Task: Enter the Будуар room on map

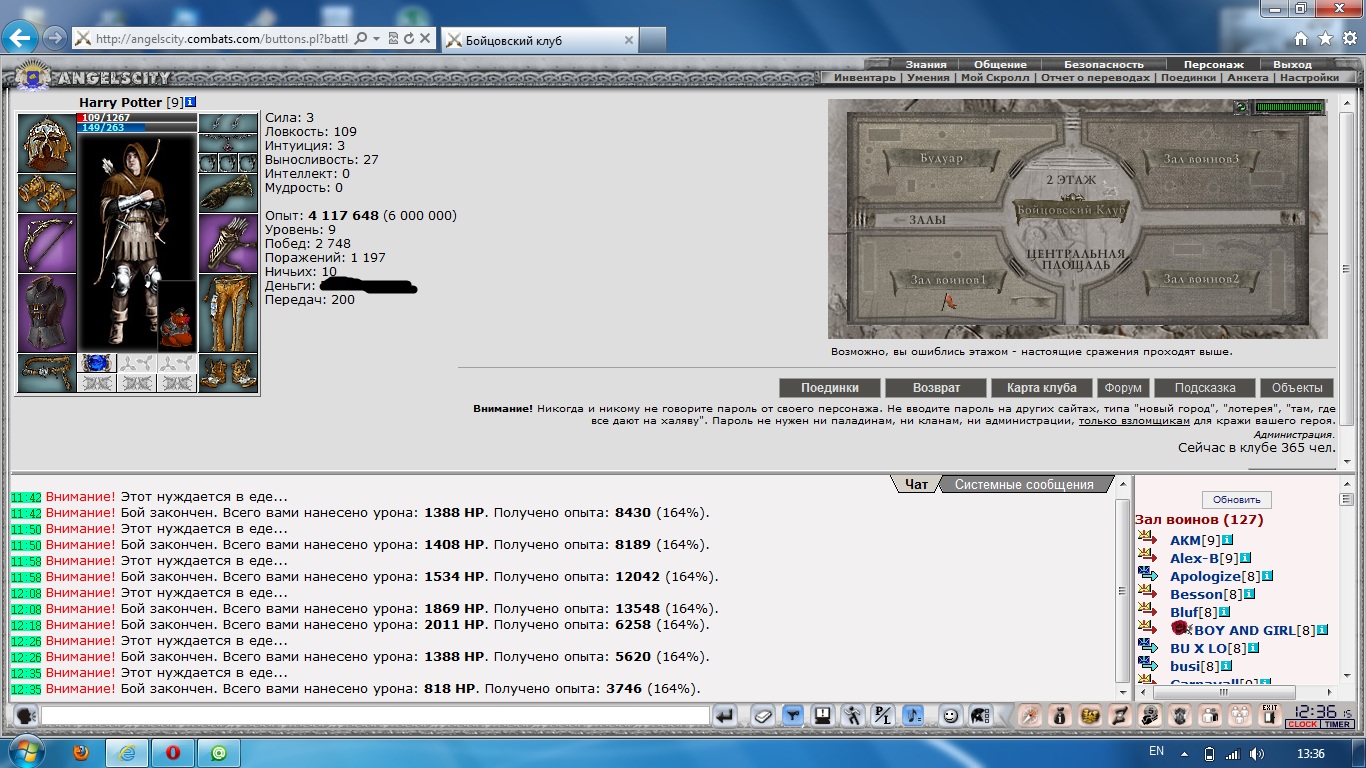Action: [x=941, y=158]
